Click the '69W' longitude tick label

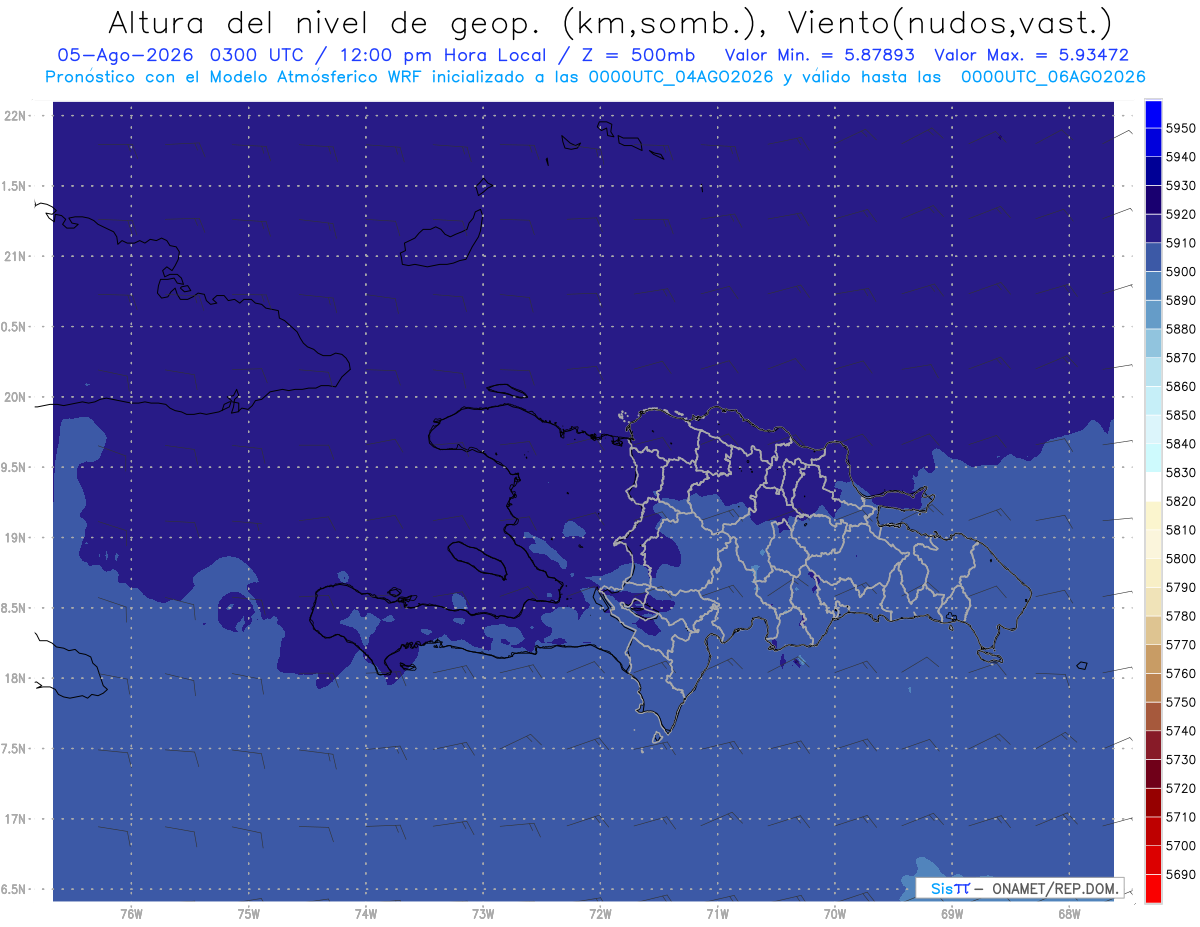pos(951,913)
